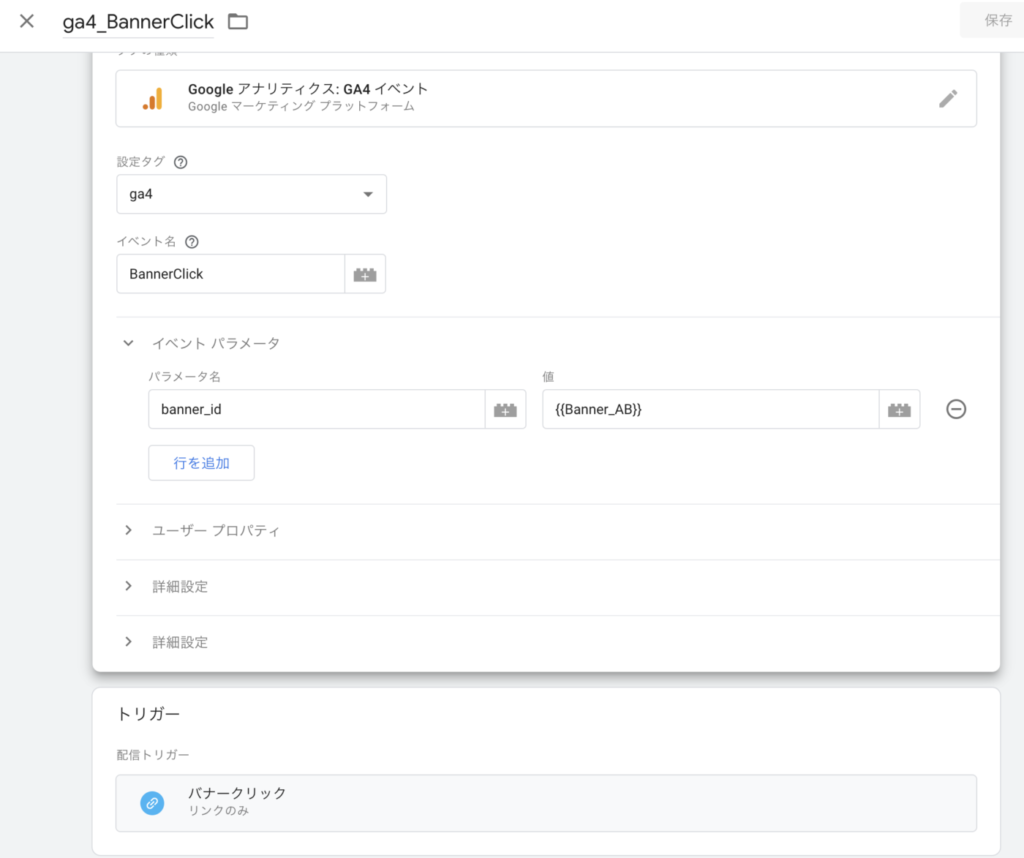Expand the last 詳細設定 section above トリガー
1024x858 pixels.
[128, 642]
